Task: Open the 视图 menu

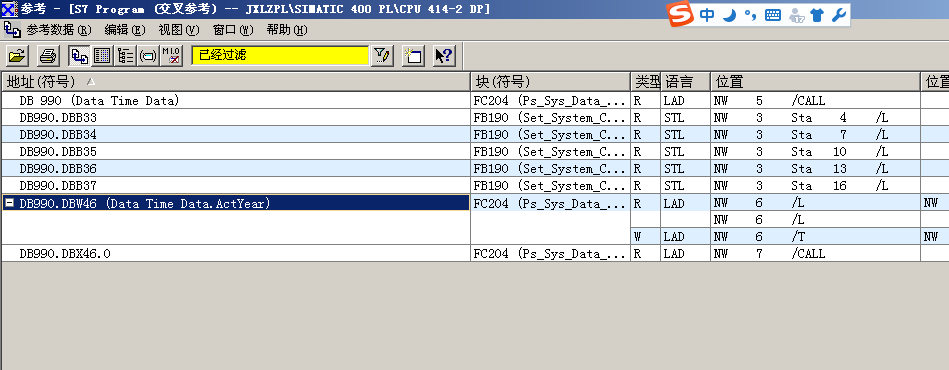Action: click(x=179, y=30)
